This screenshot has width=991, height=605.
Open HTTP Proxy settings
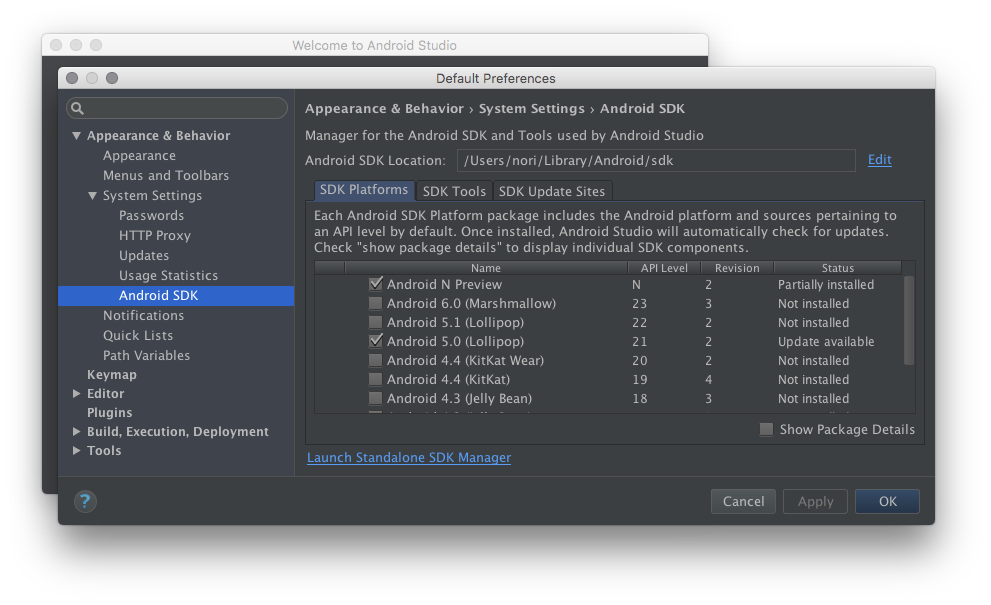(155, 236)
